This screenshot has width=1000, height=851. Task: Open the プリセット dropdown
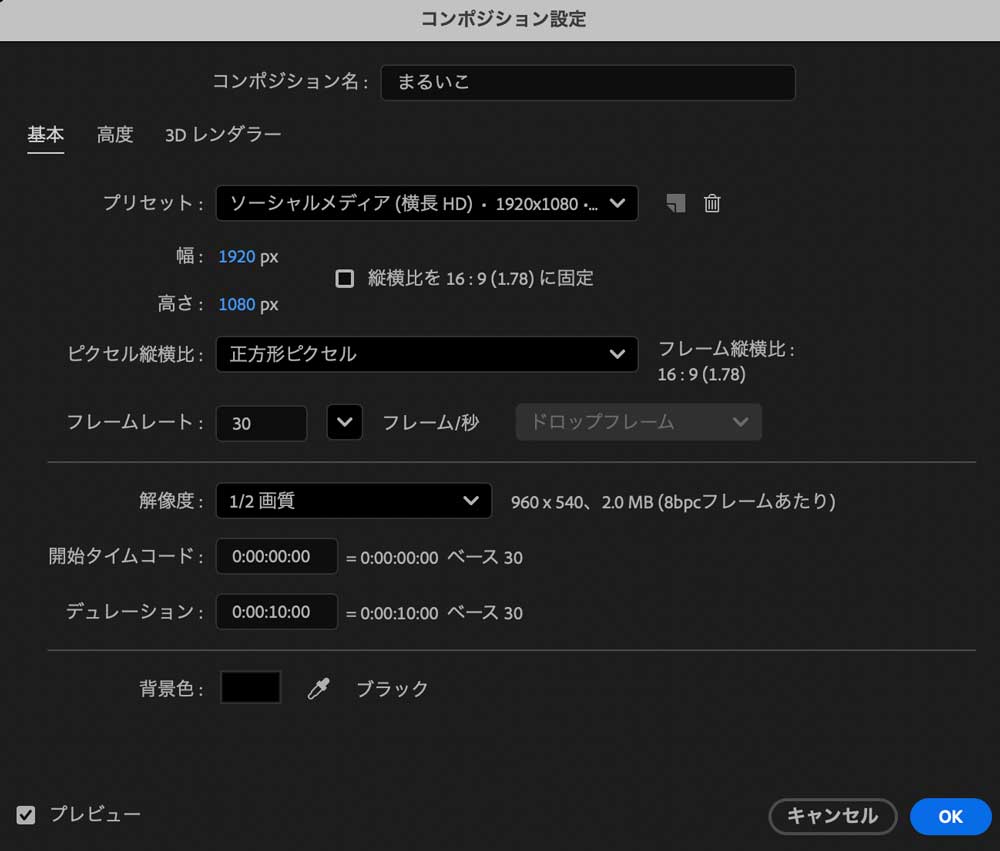pos(426,203)
